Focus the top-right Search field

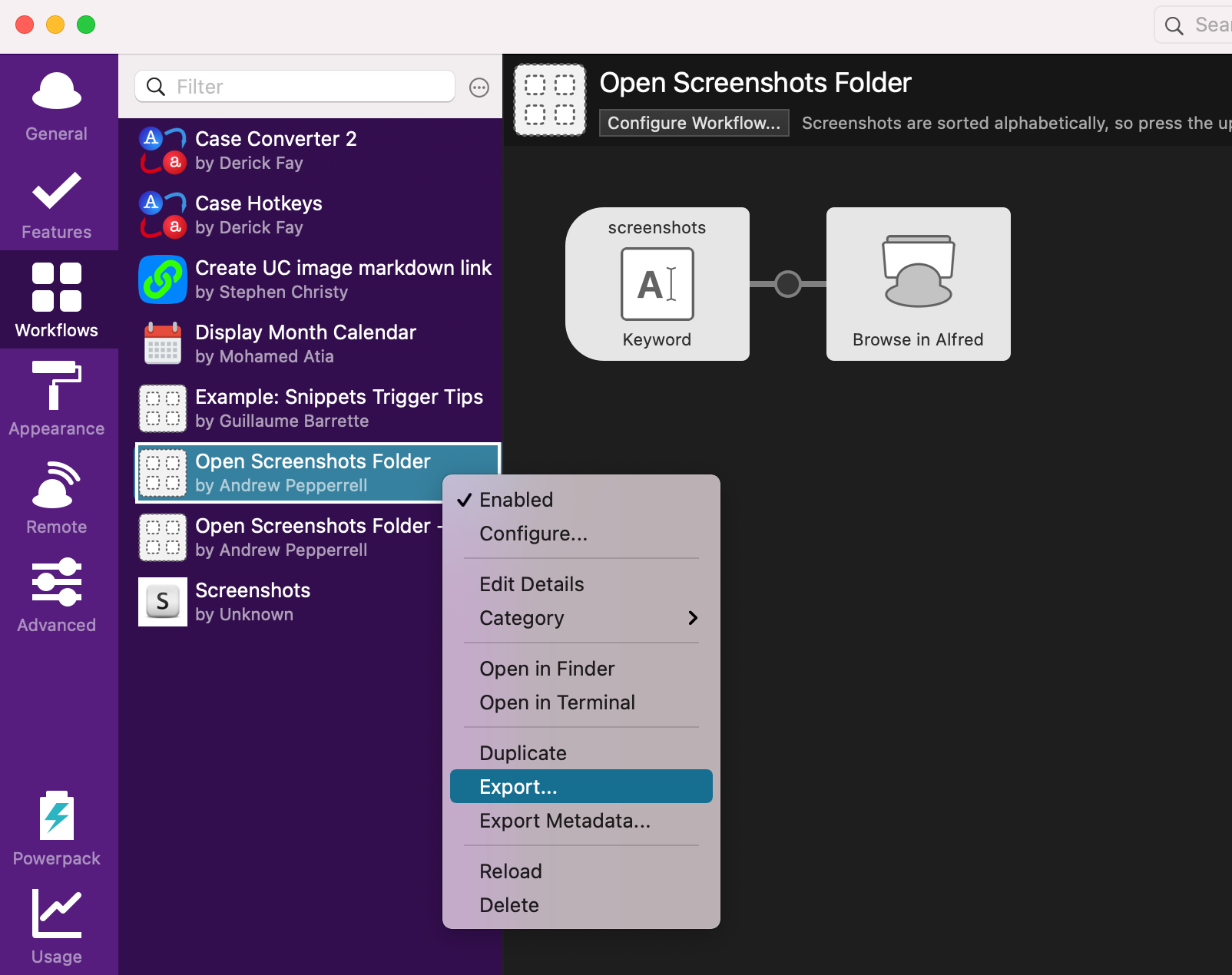pos(1194,25)
